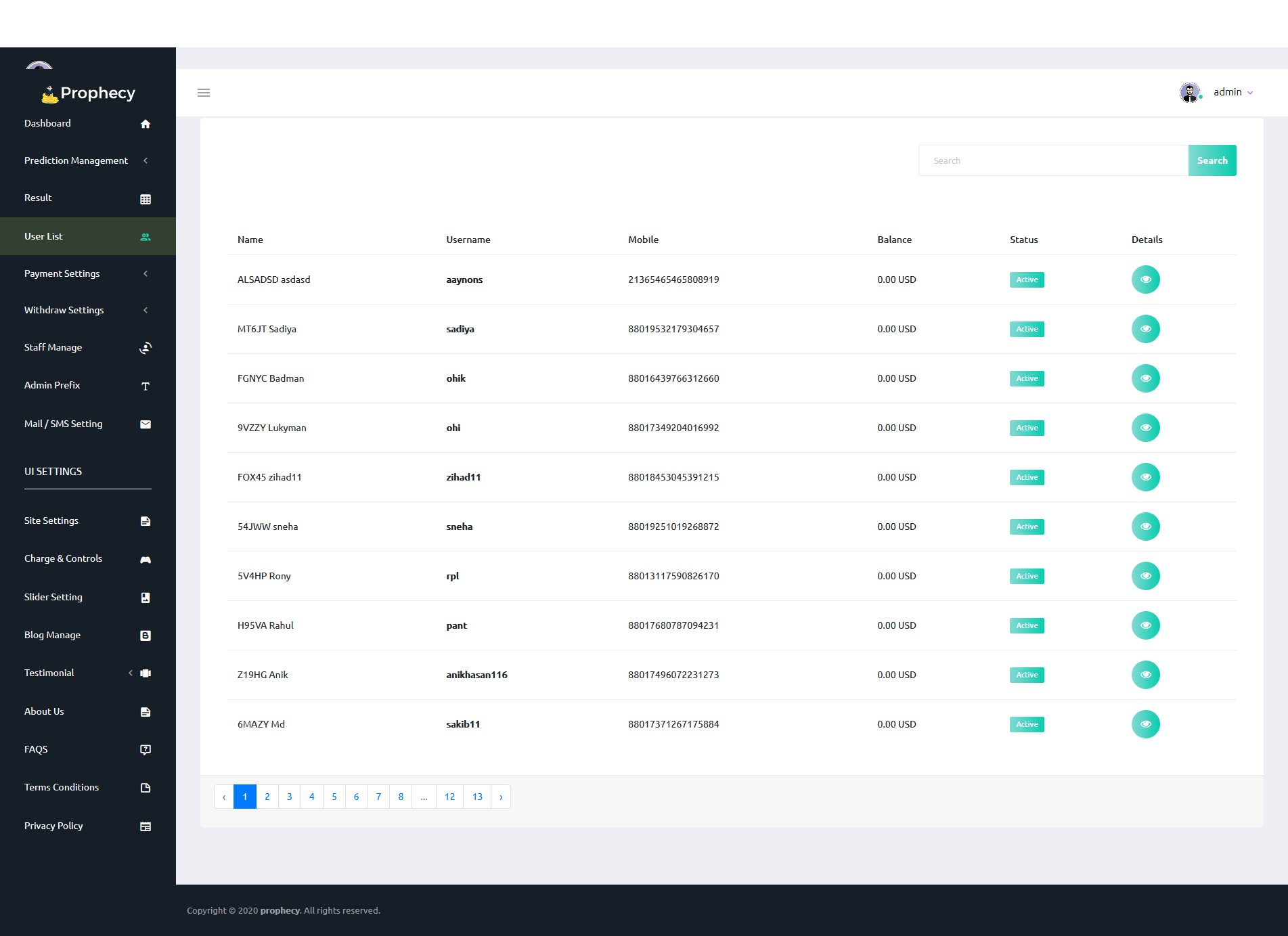Viewport: 1288px width, 936px height.
Task: Go to page 13
Action: (x=478, y=797)
